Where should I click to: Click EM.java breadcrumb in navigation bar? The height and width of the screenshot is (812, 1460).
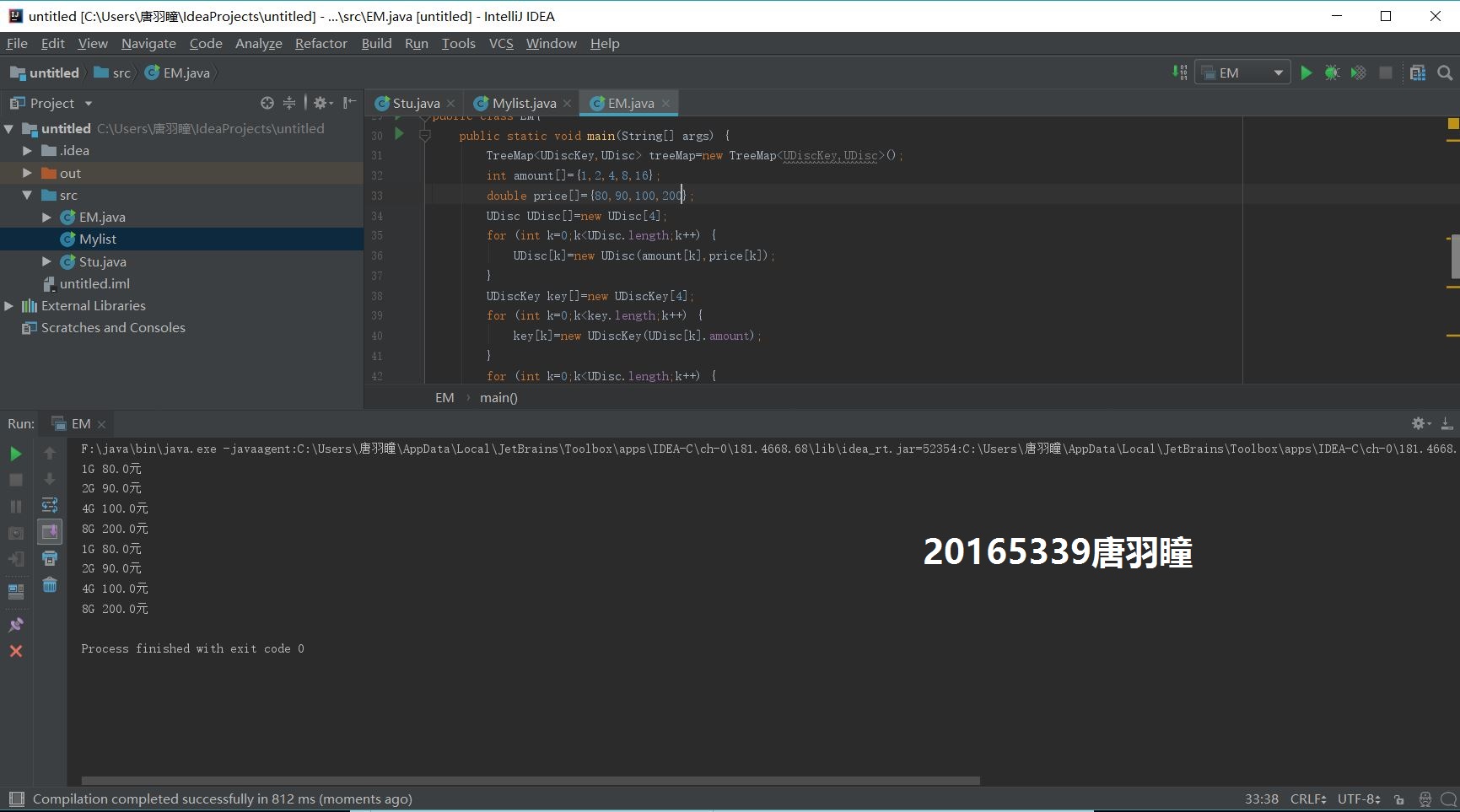tap(178, 73)
